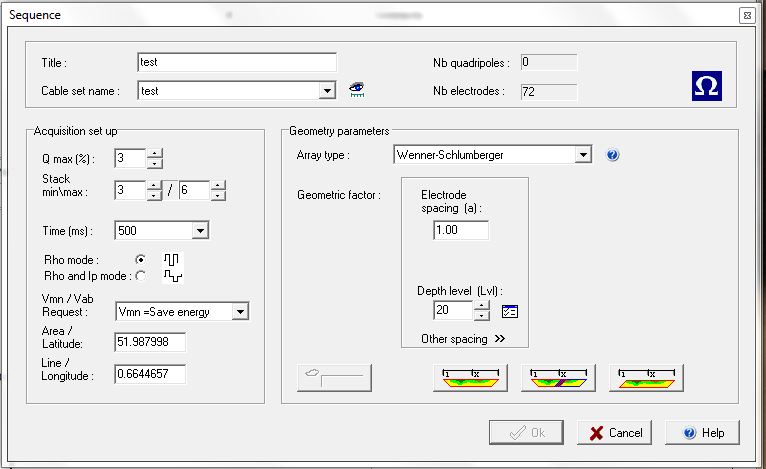Click the square-wave icon for Rho mode
The image size is (766, 469).
(x=171, y=260)
